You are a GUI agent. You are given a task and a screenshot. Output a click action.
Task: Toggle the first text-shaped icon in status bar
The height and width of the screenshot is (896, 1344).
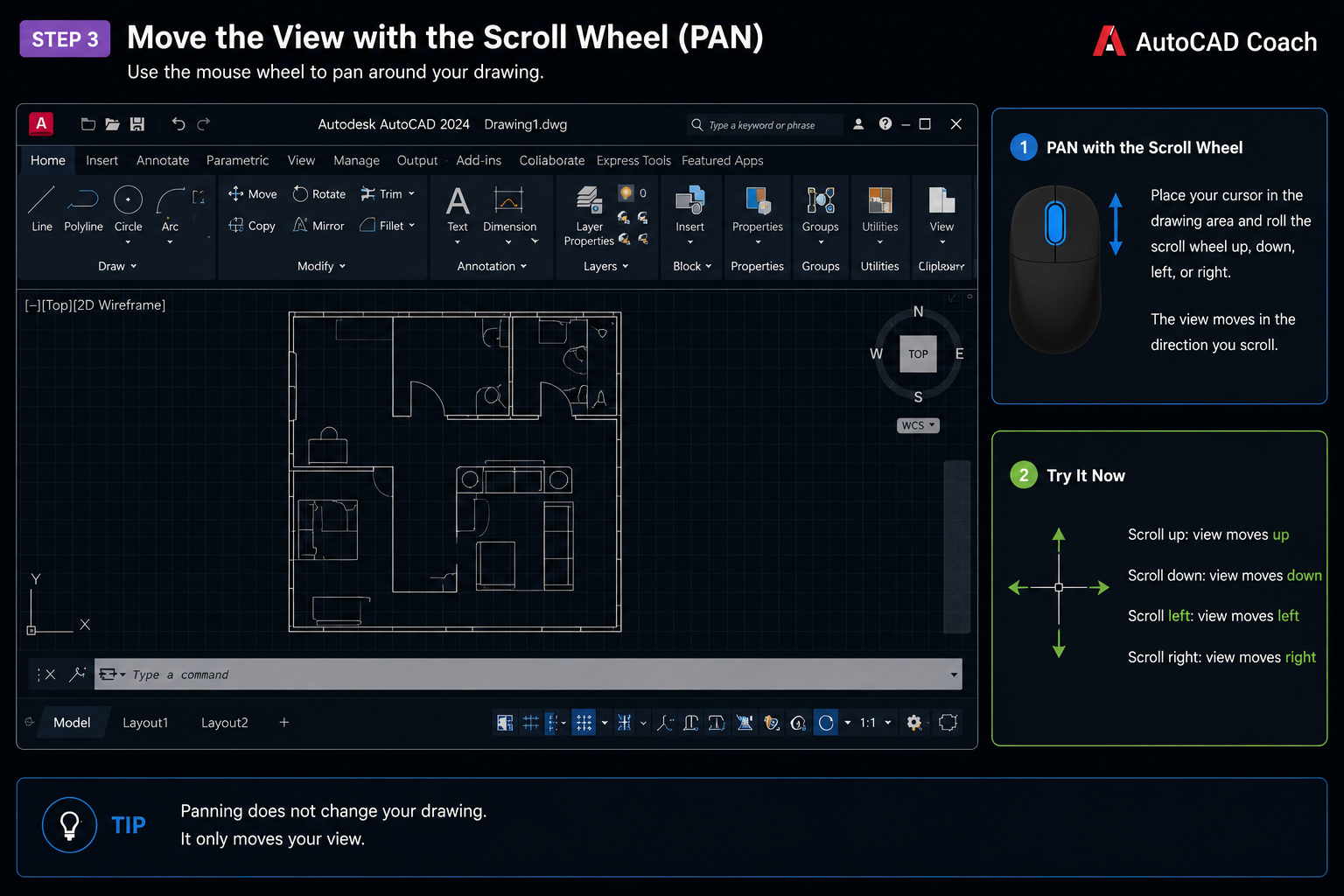point(691,723)
